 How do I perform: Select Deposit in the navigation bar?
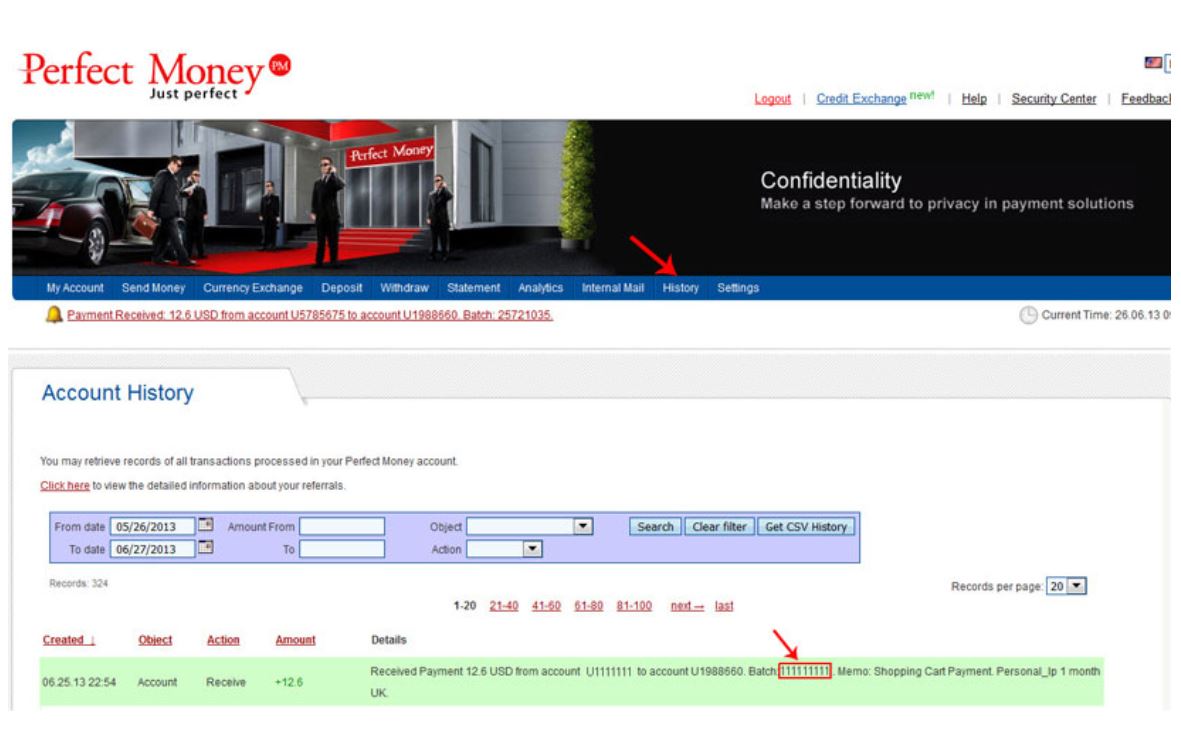click(x=341, y=288)
